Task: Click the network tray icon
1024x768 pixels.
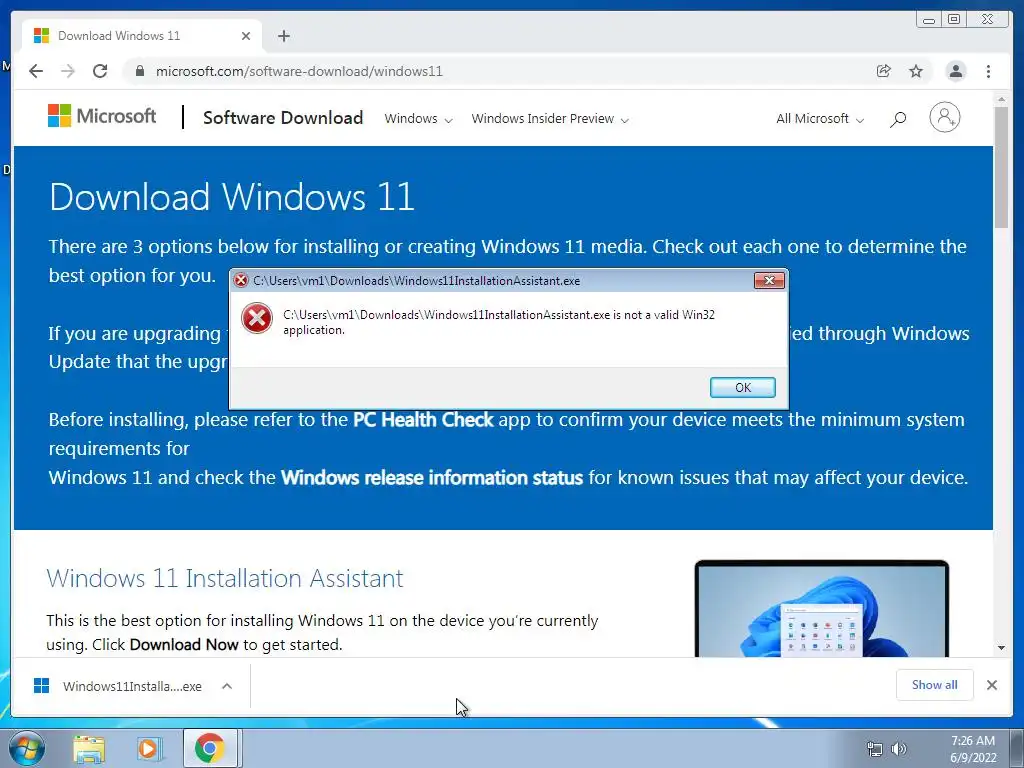Action: [874, 749]
